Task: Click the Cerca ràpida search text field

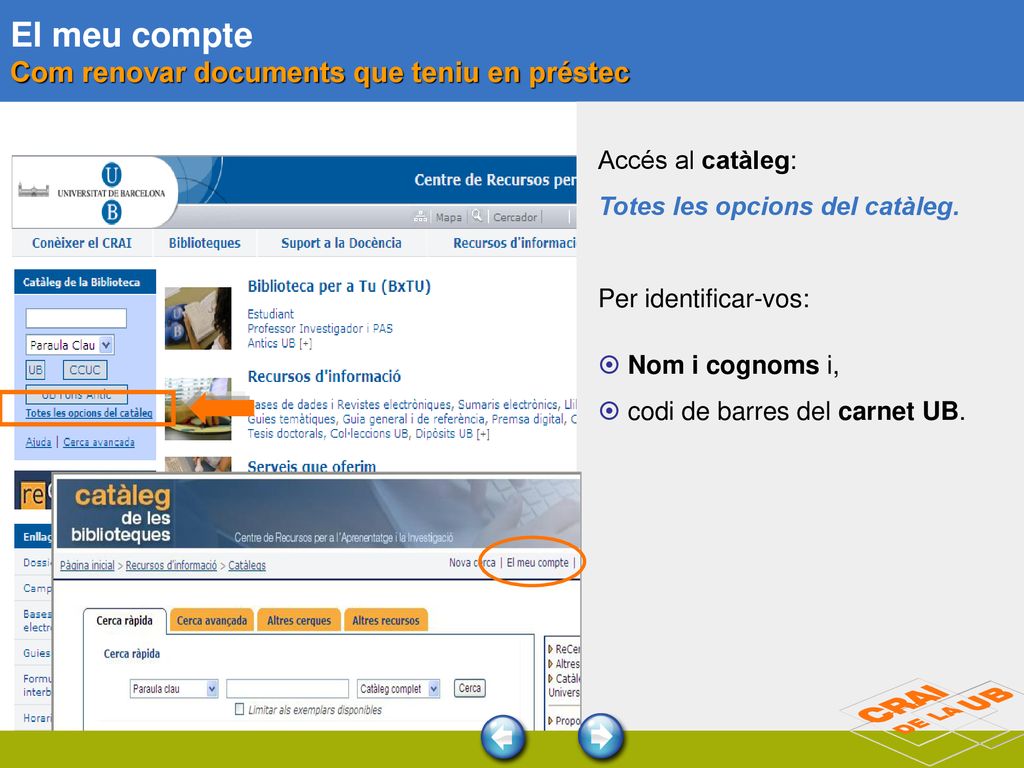Action: tap(287, 688)
